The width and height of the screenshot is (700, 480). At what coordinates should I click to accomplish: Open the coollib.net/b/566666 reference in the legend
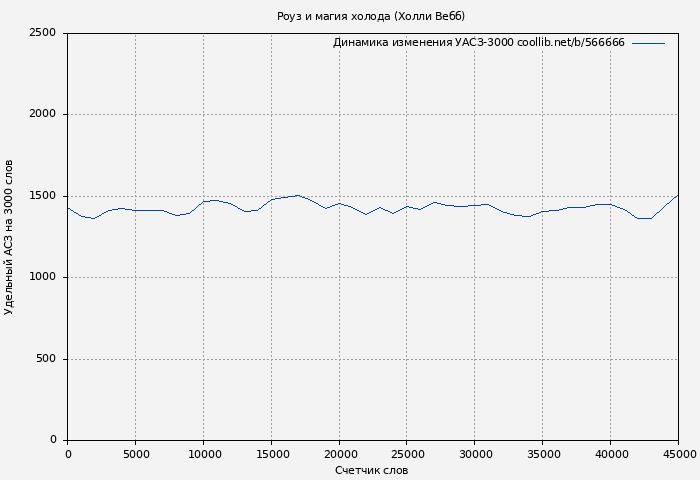571,43
